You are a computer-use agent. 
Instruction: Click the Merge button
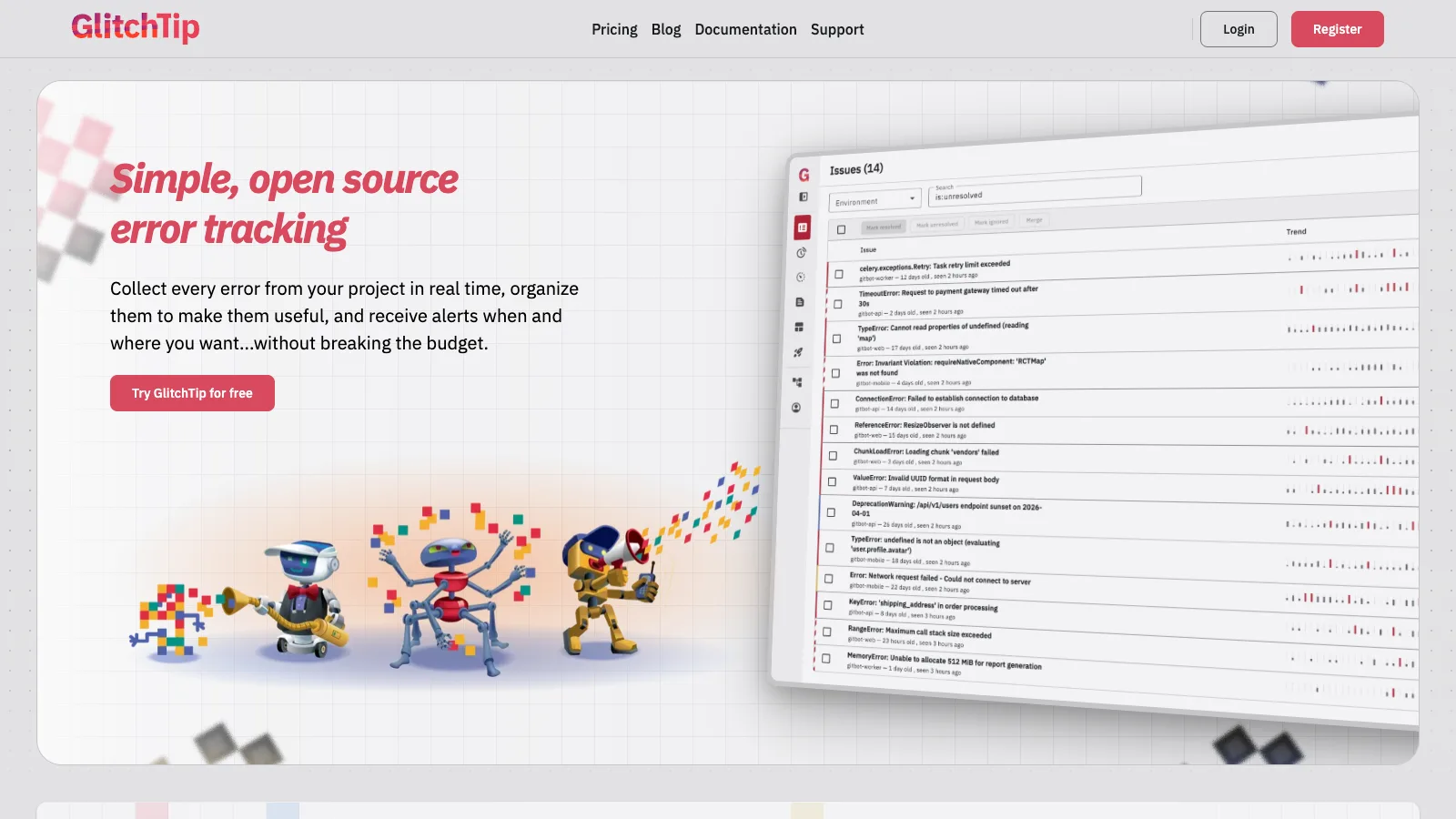1035,219
